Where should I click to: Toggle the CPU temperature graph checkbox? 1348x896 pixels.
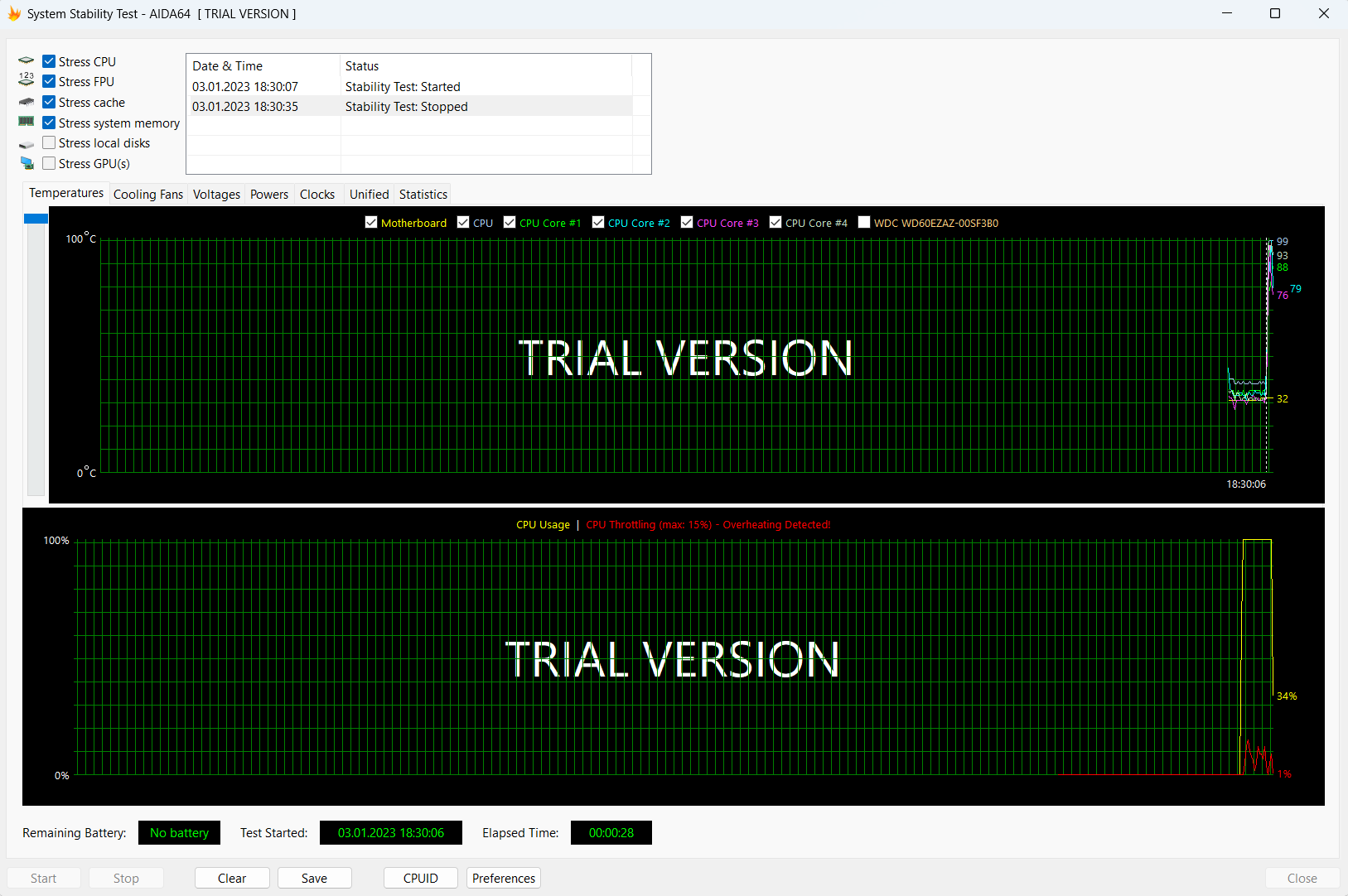click(463, 222)
